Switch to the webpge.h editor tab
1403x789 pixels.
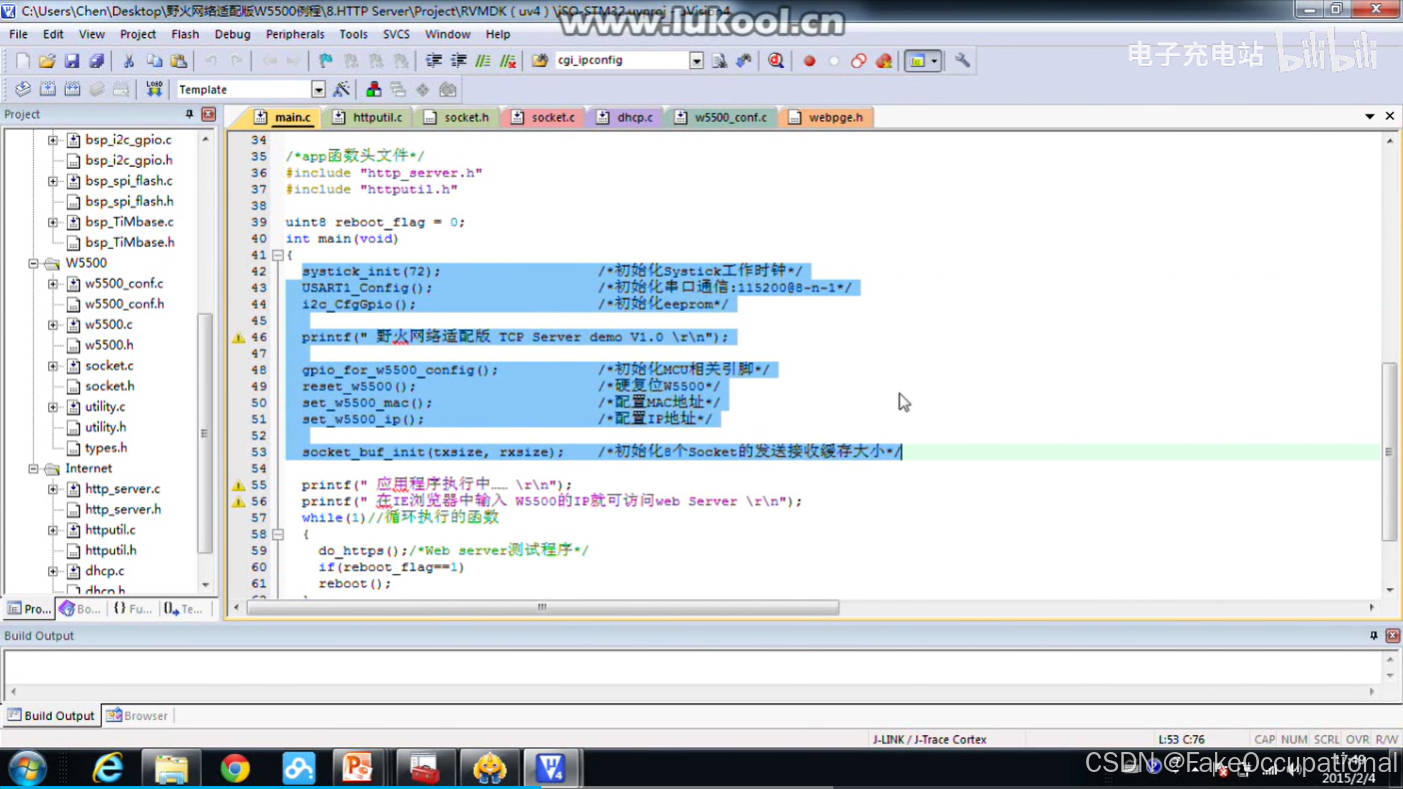click(826, 118)
